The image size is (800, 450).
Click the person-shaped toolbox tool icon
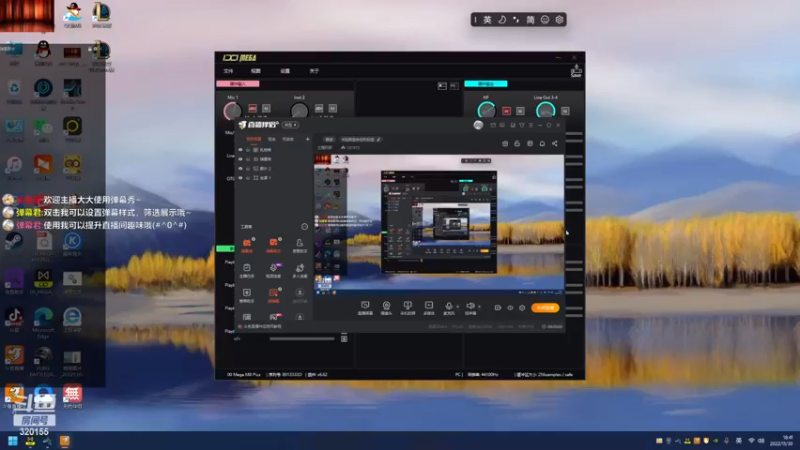(299, 245)
